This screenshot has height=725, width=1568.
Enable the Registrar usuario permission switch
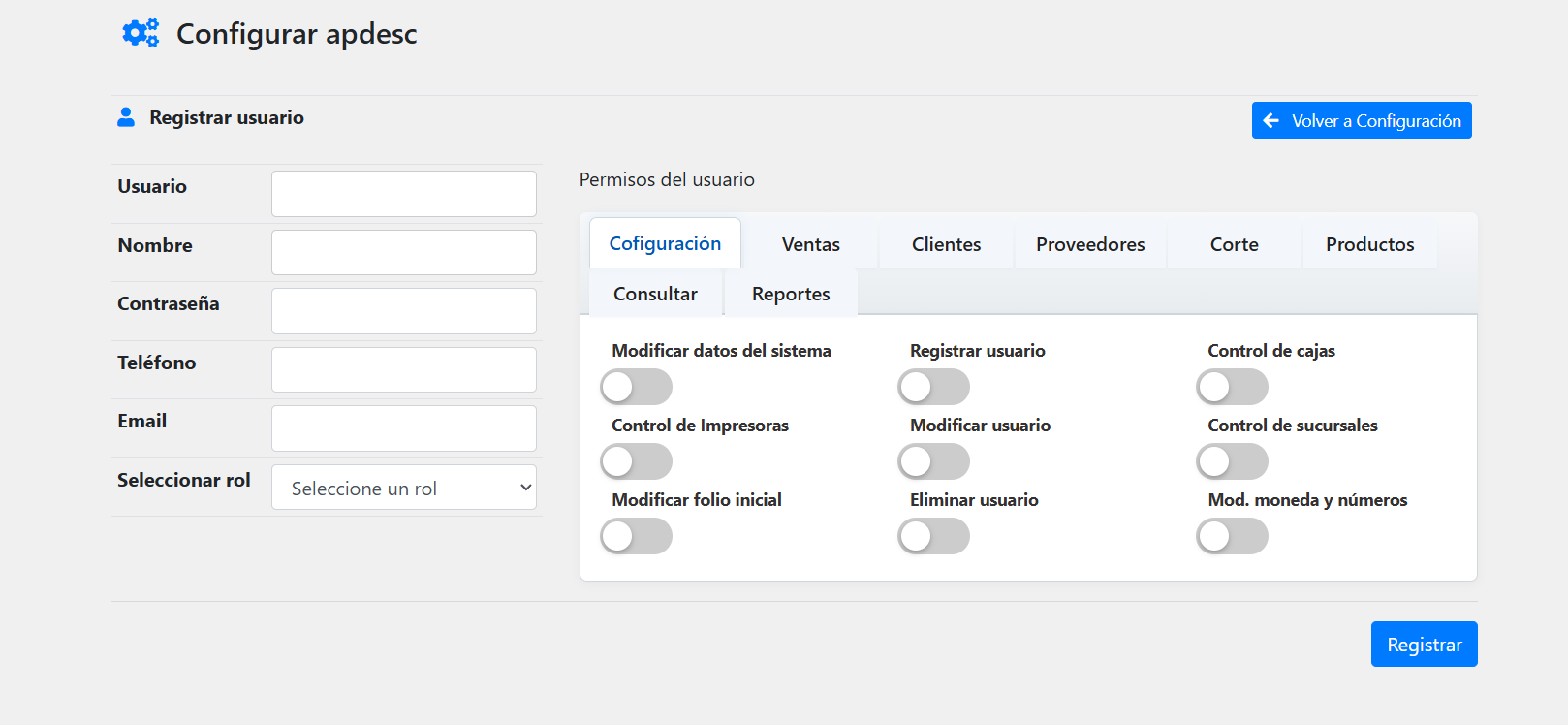(933, 387)
